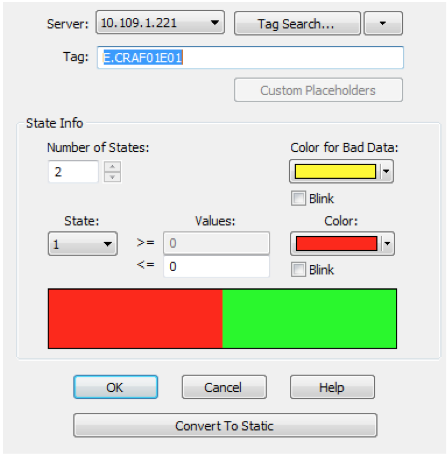
Task: Open the arrow menu beside Tag Search
Action: tap(383, 23)
